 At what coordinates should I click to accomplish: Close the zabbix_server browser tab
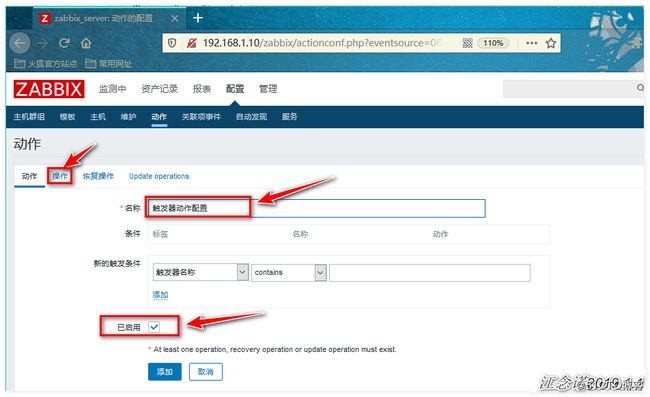tap(175, 18)
